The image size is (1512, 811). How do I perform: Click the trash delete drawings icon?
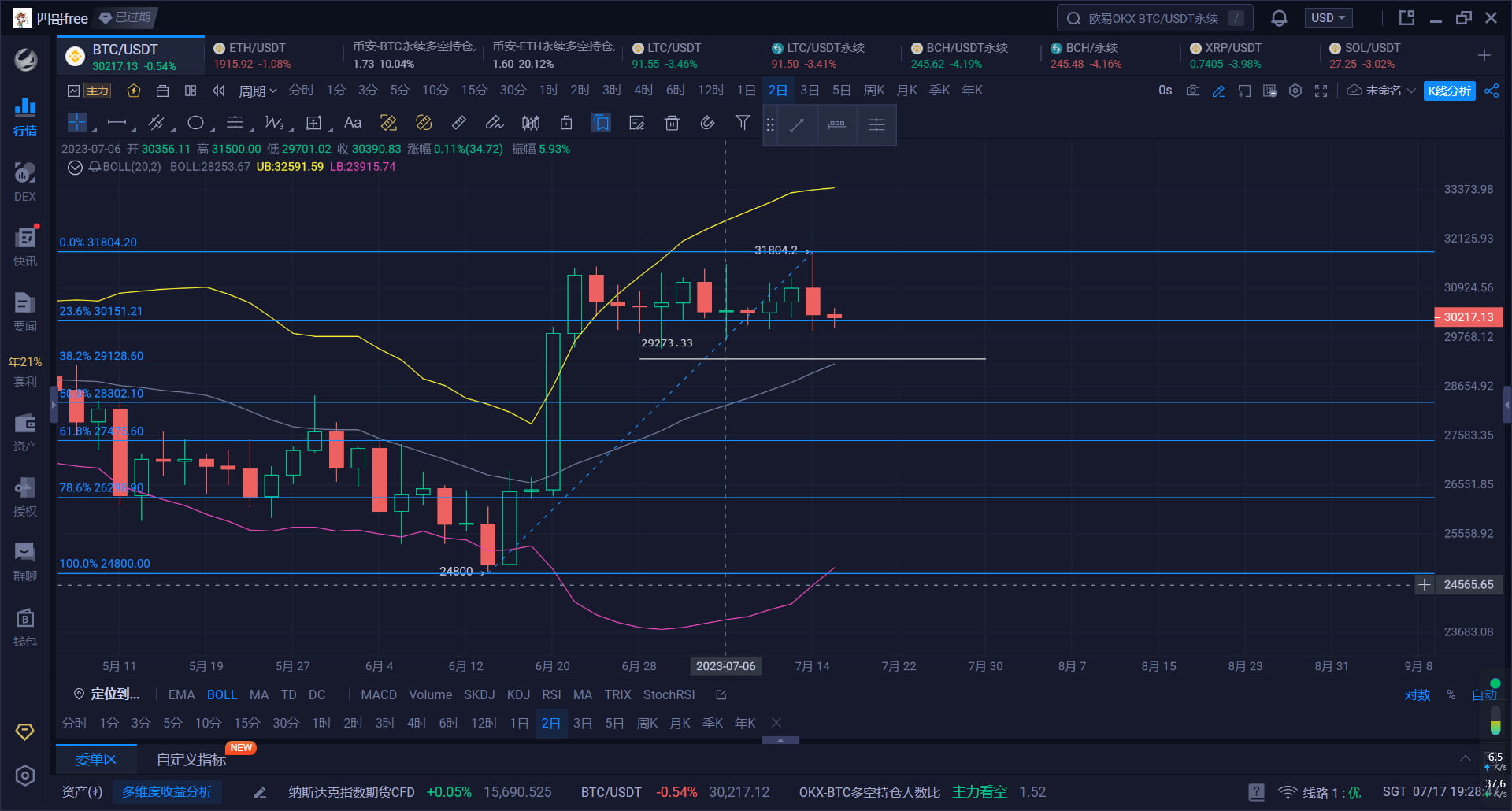click(x=672, y=123)
